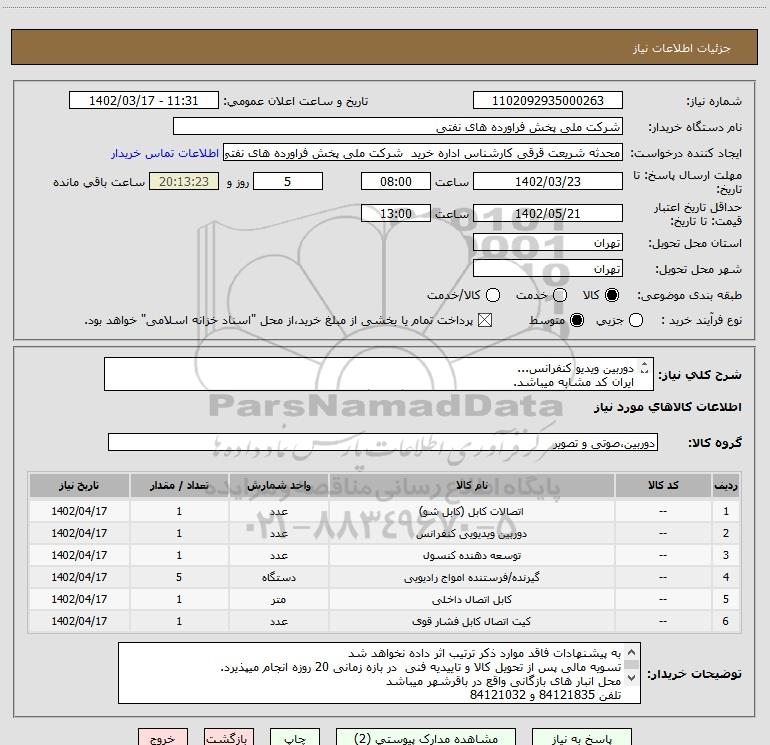Image resolution: width=770 pixels, height=745 pixels.
Task: Select row توسعه دهنده کنسول
Action: pos(385,555)
